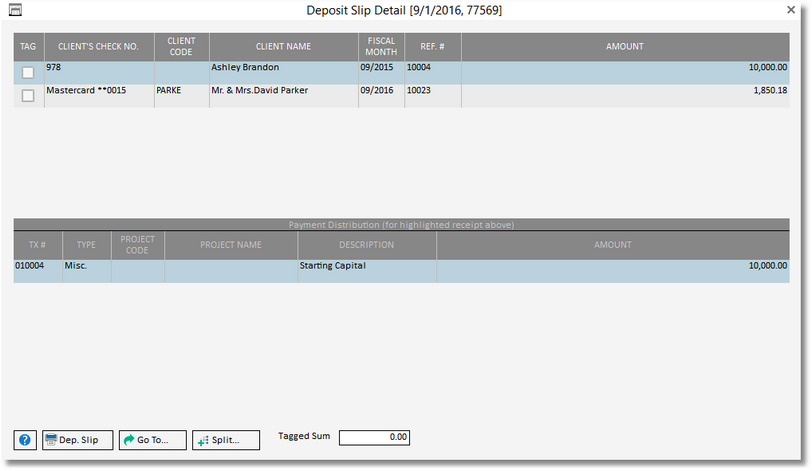Click the TYPE column header
The height and width of the screenshot is (471, 812).
click(x=86, y=245)
